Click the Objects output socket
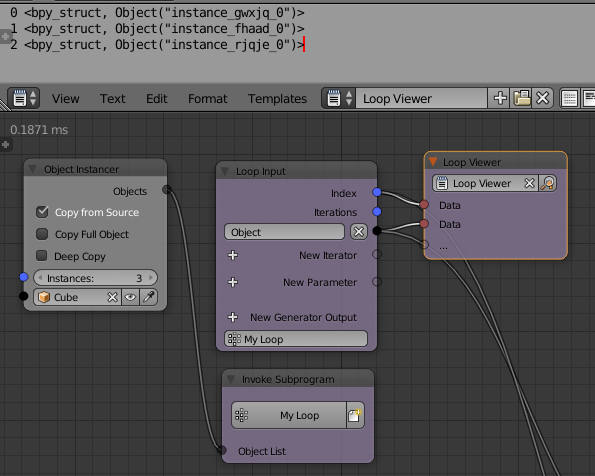This screenshot has height=476, width=595. click(167, 189)
